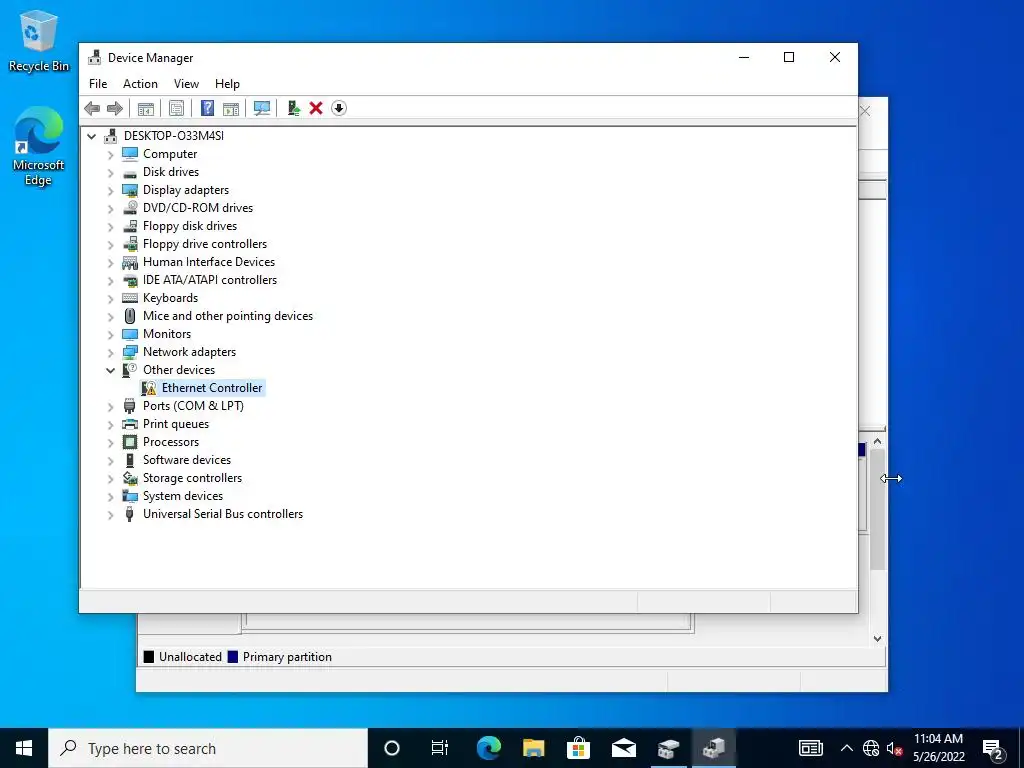Expand Universal Serial Bus controllers chevron
This screenshot has height=768, width=1024.
(x=110, y=515)
